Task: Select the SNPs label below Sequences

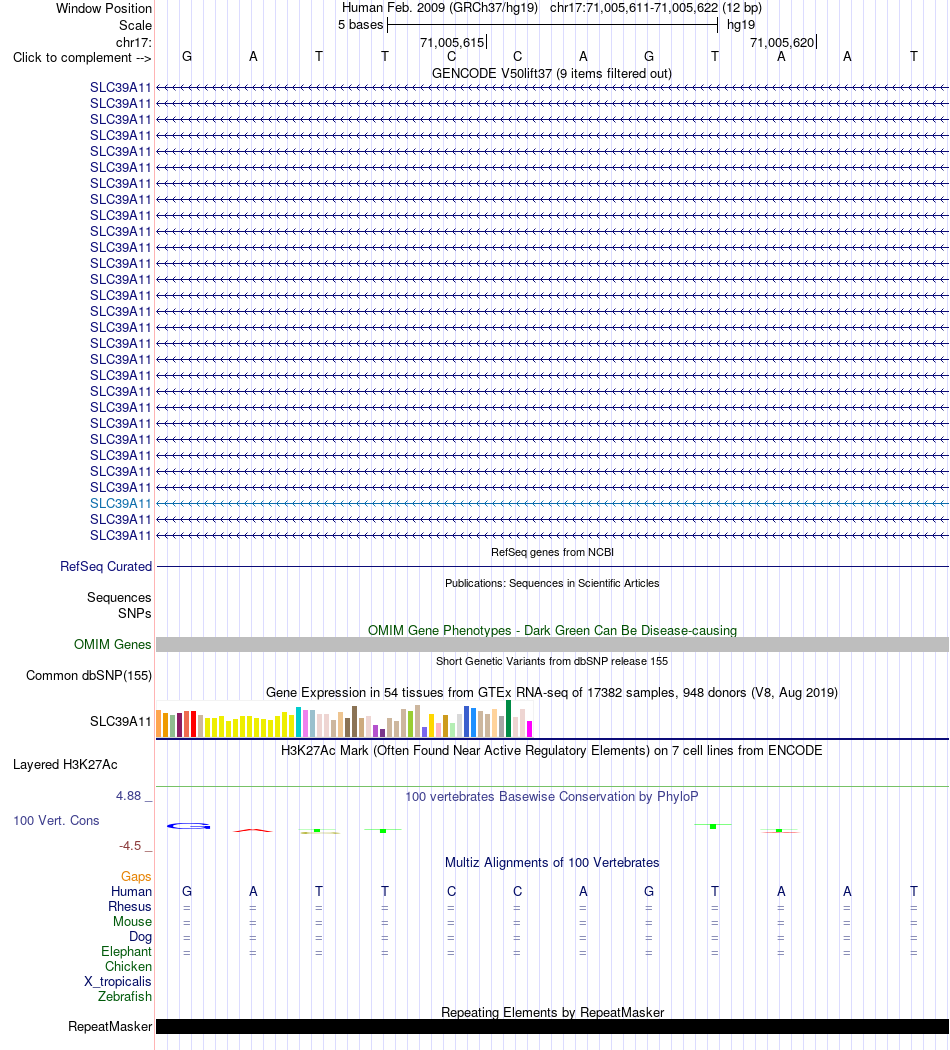Action: 135,613
